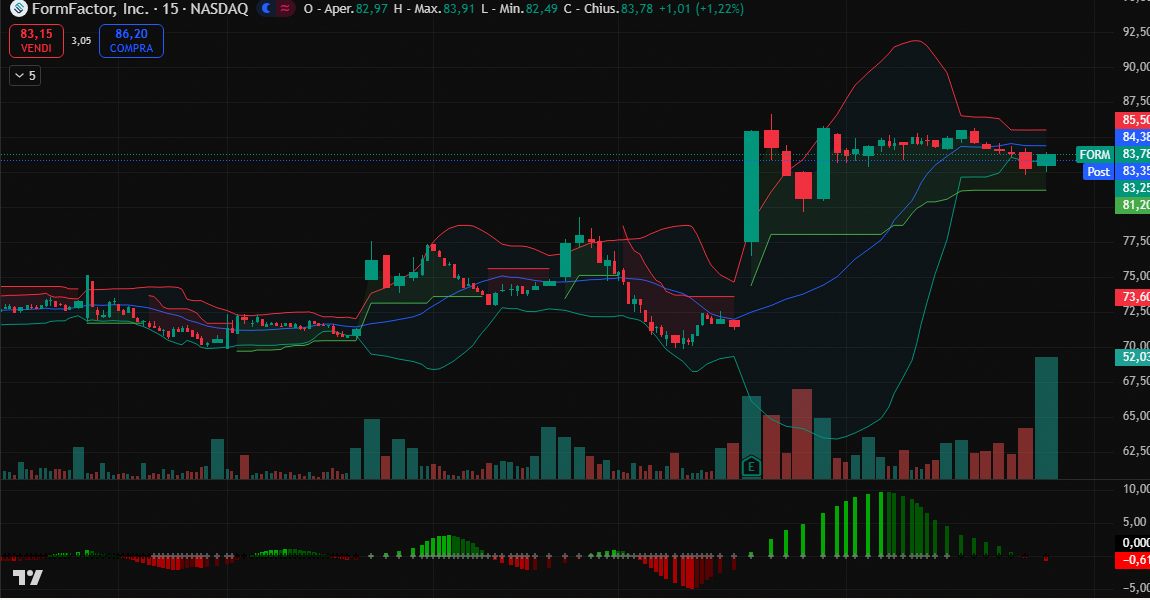
Task: Open the NASDAQ exchange label
Action: click(224, 9)
